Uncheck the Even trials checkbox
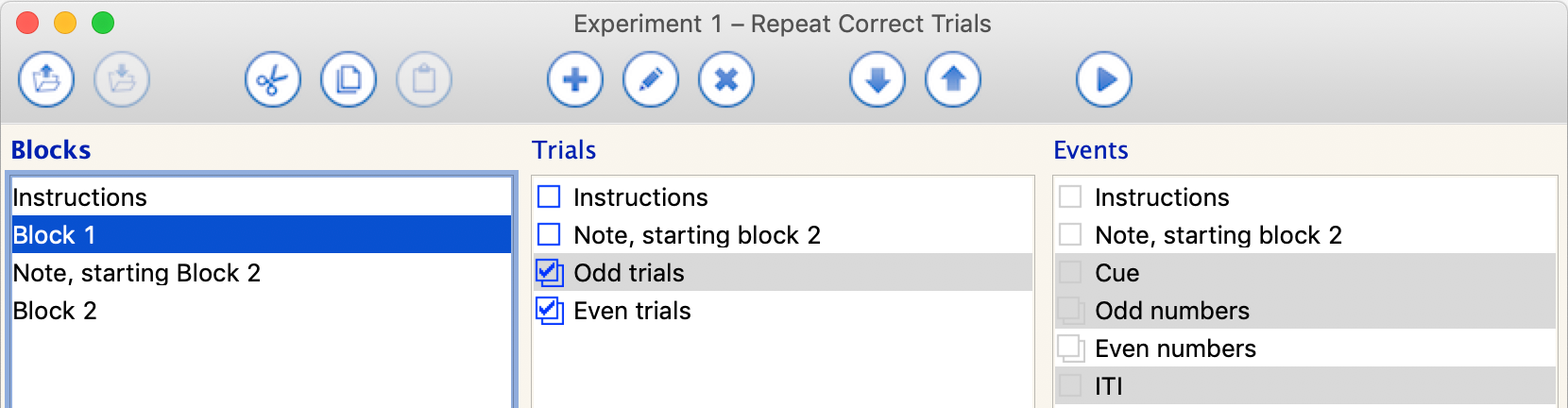The width and height of the screenshot is (1568, 408). pyautogui.click(x=549, y=311)
